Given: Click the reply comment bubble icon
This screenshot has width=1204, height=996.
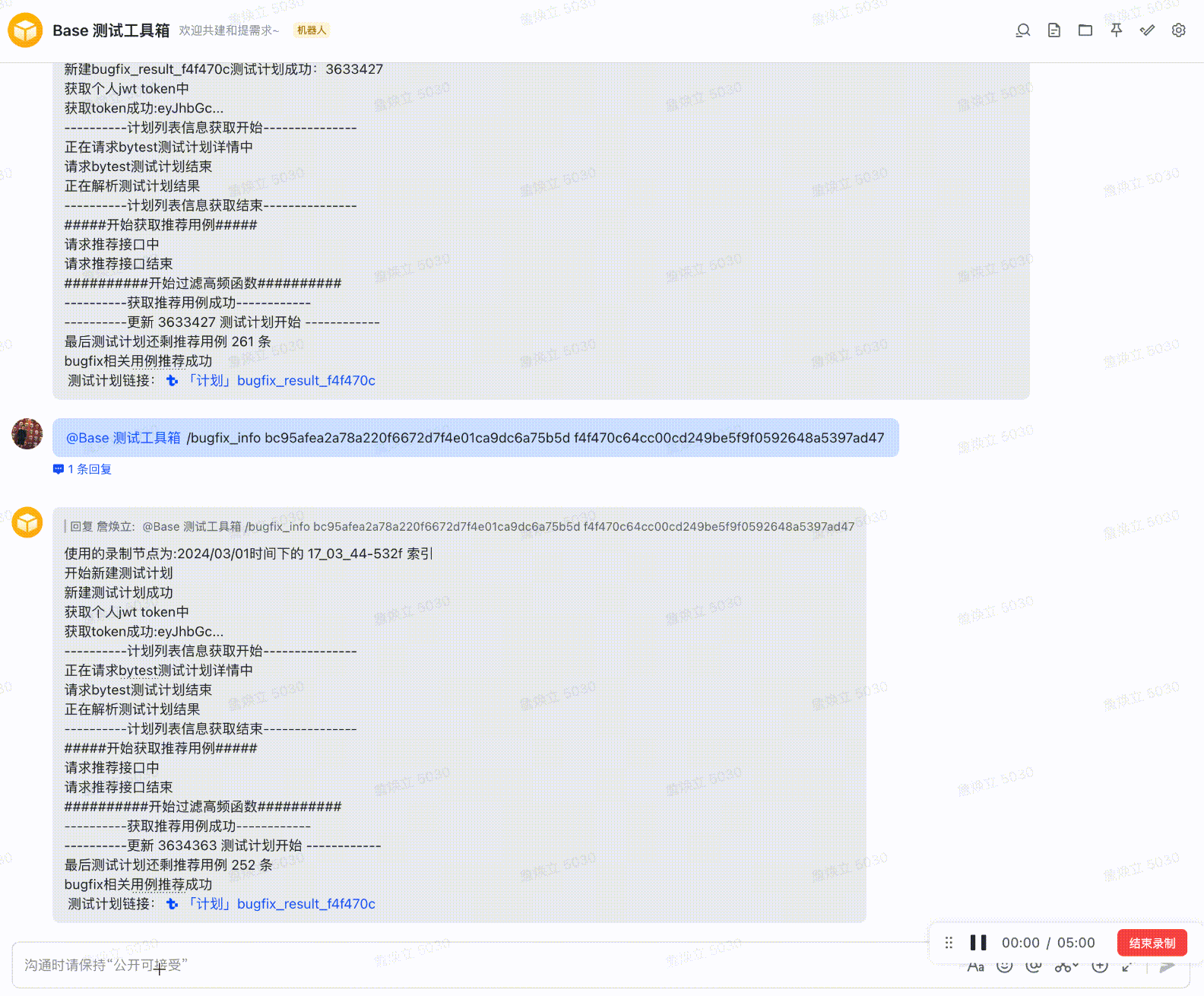Looking at the screenshot, I should click(59, 469).
